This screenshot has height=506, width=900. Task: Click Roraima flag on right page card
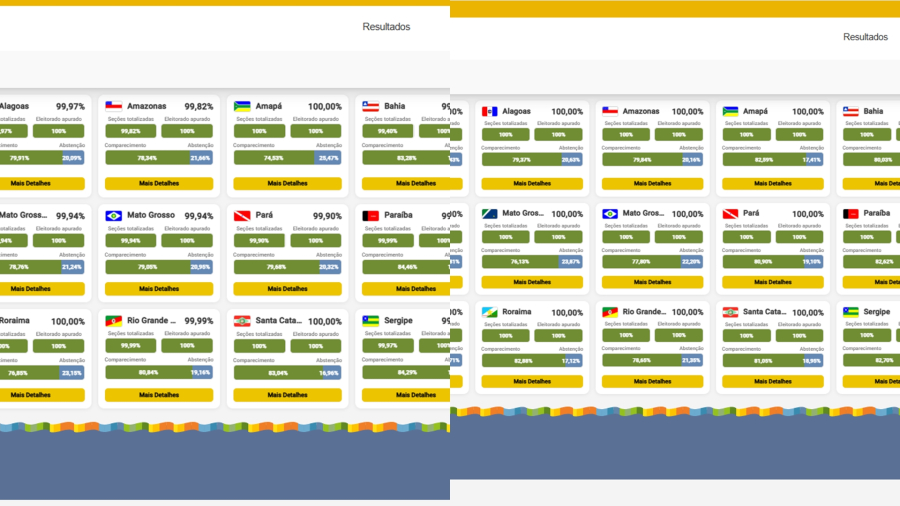[x=490, y=312]
